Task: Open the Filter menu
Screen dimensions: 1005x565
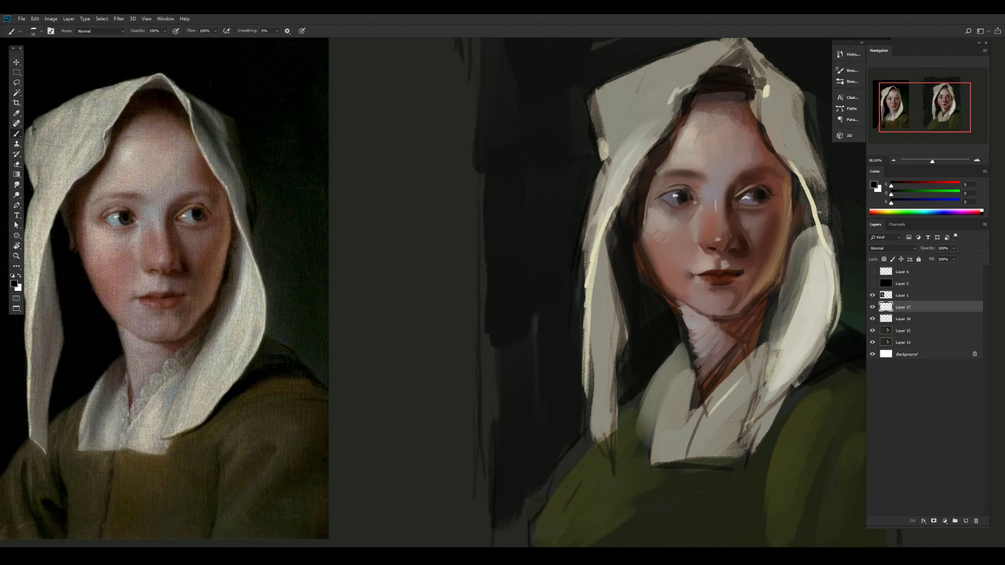Action: (x=119, y=19)
